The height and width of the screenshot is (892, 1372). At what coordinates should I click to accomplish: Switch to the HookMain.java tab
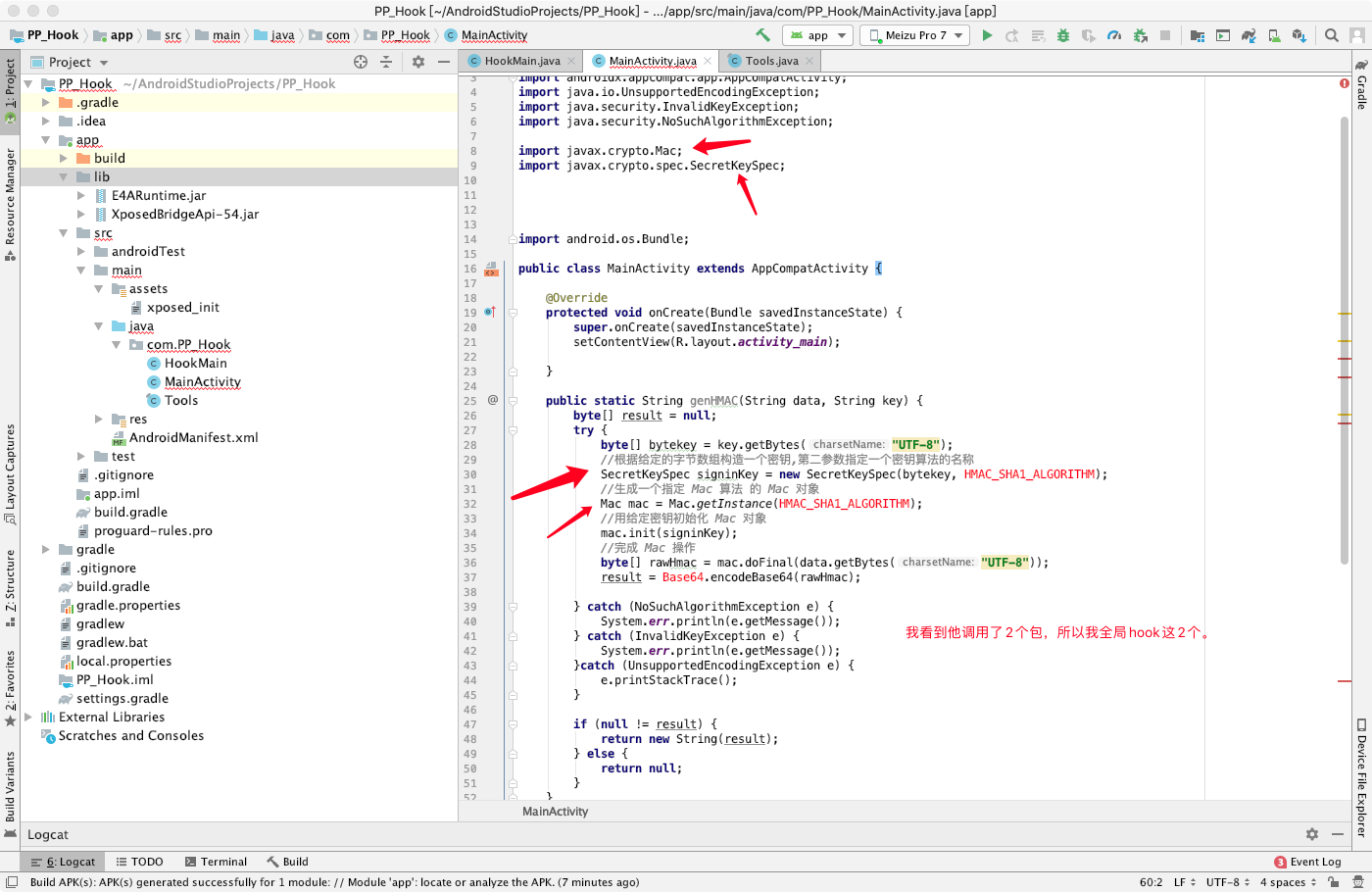[522, 61]
